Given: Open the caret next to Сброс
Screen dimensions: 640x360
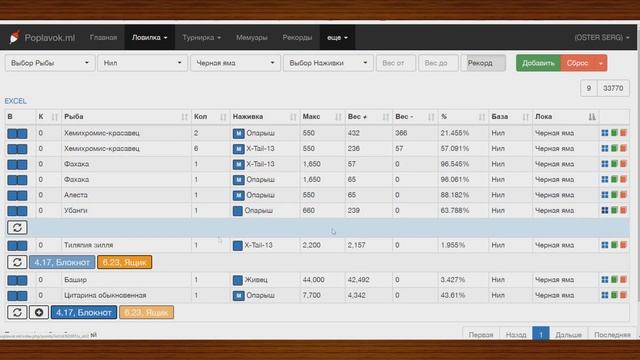Looking at the screenshot, I should click(x=600, y=63).
